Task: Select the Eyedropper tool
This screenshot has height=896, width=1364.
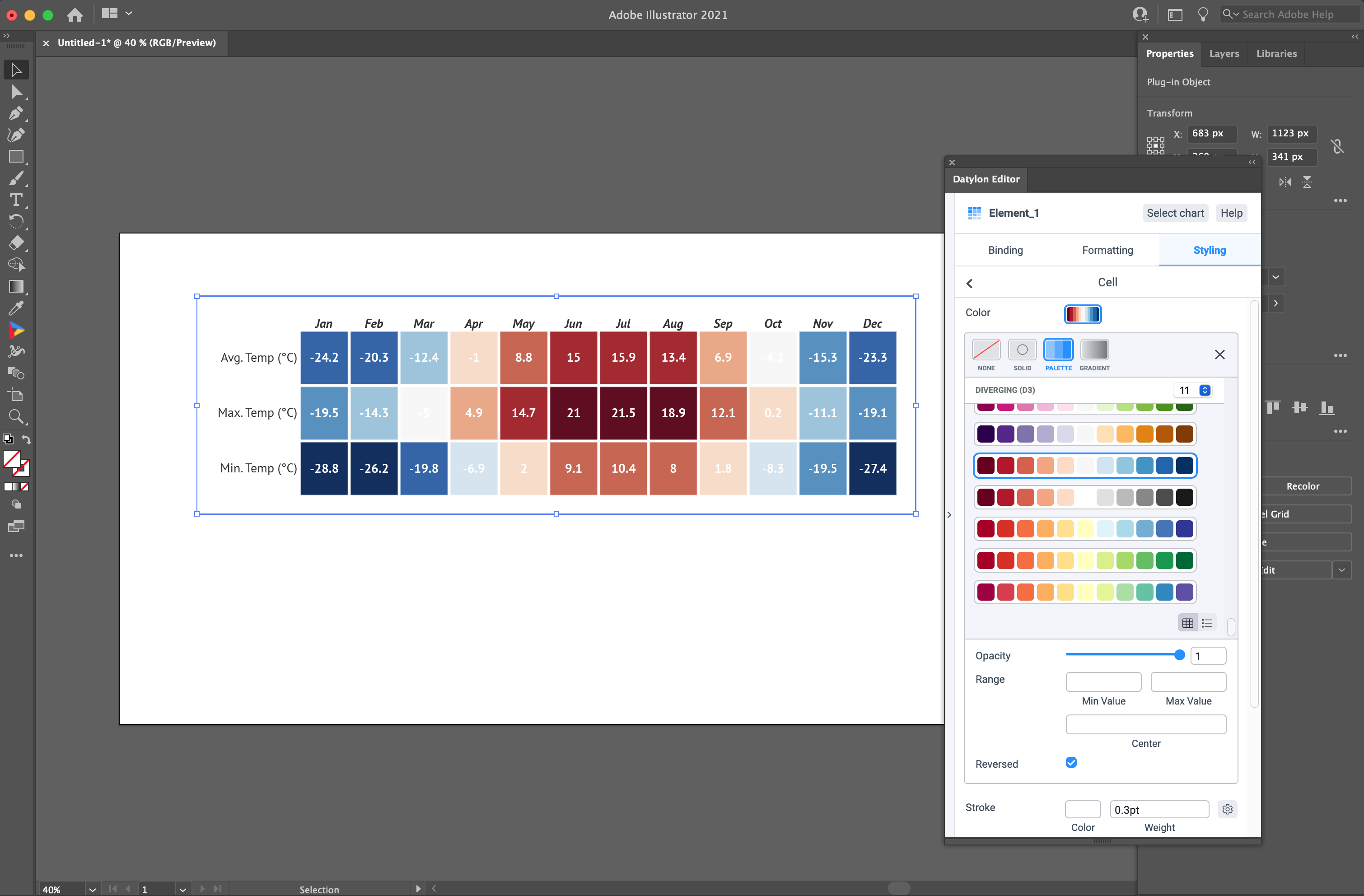Action: 15,309
